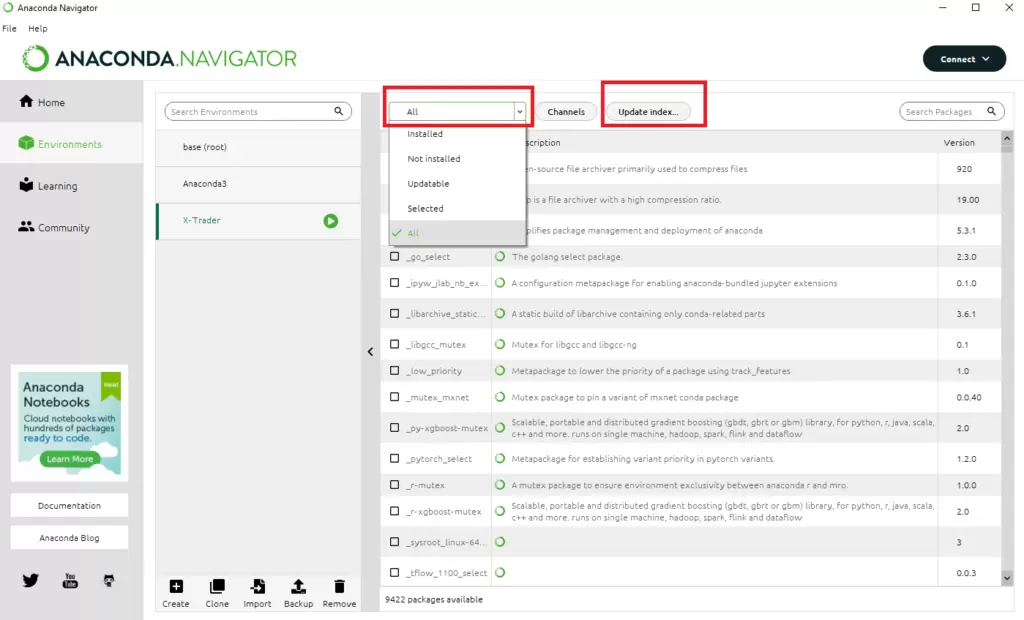Screen dimensions: 1024x620
Task: Open the File menu
Action: (x=9, y=28)
